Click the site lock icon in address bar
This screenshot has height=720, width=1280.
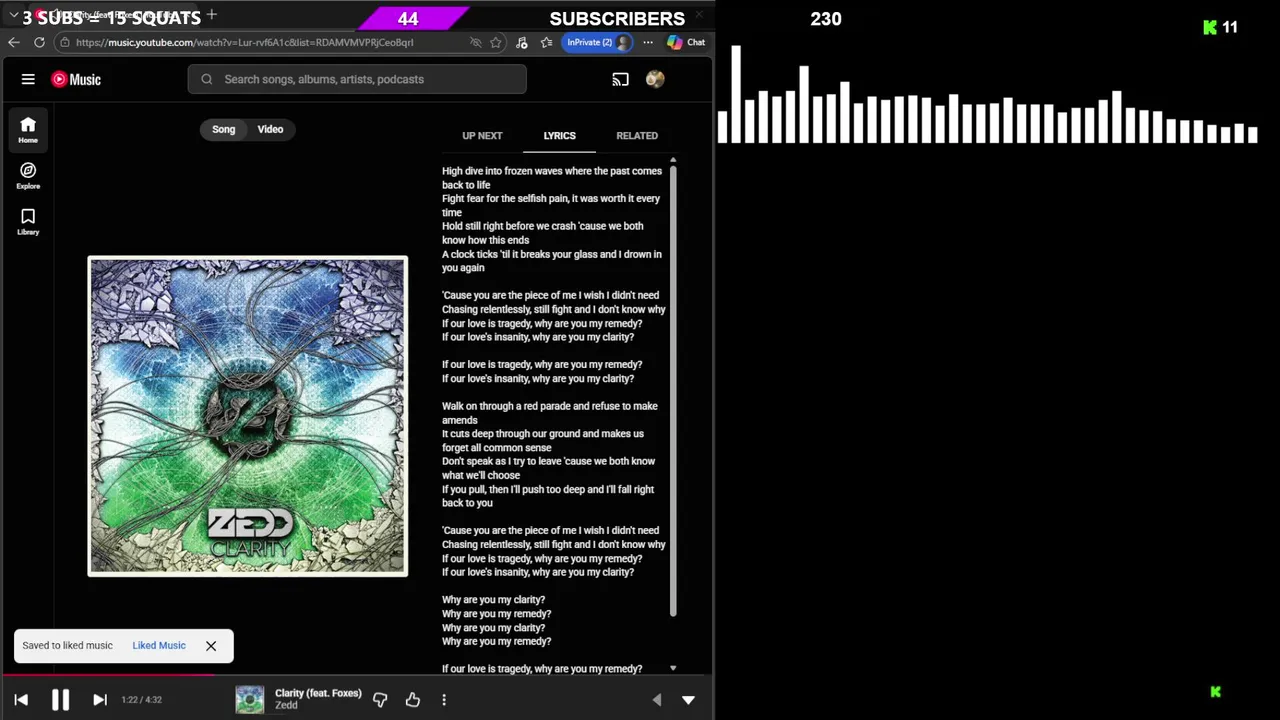[65, 42]
